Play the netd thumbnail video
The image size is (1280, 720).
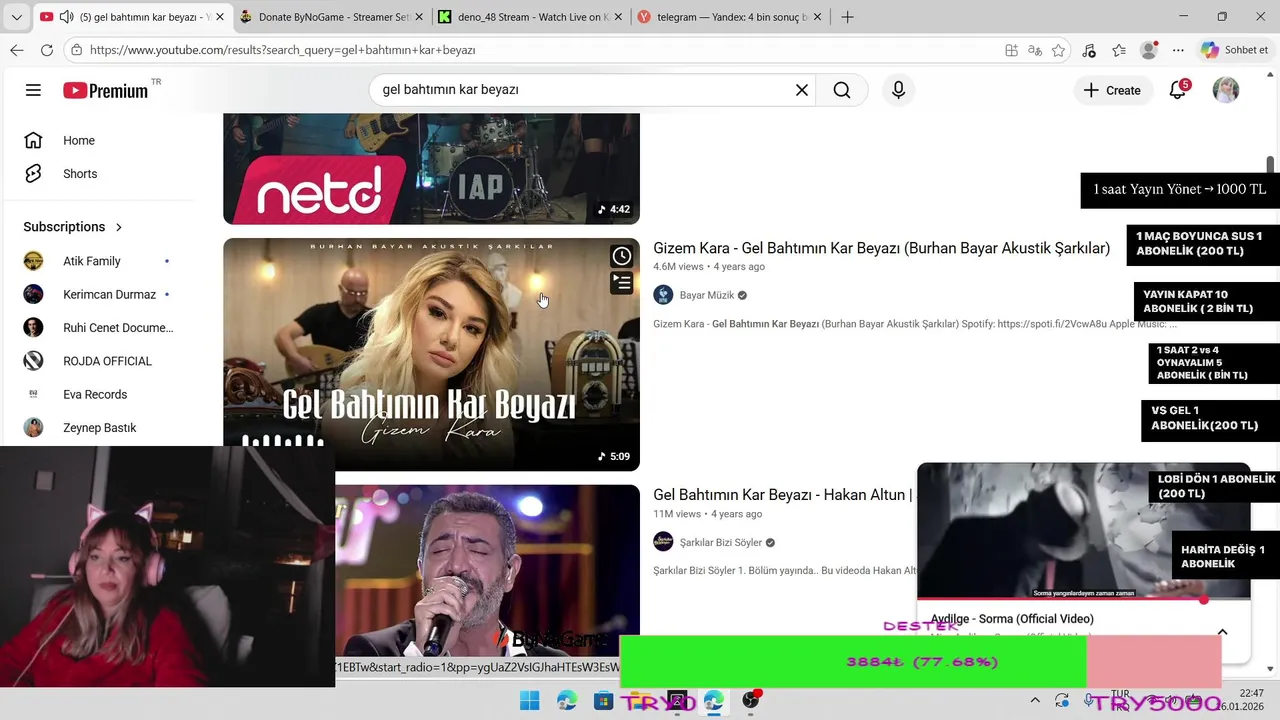(x=431, y=168)
